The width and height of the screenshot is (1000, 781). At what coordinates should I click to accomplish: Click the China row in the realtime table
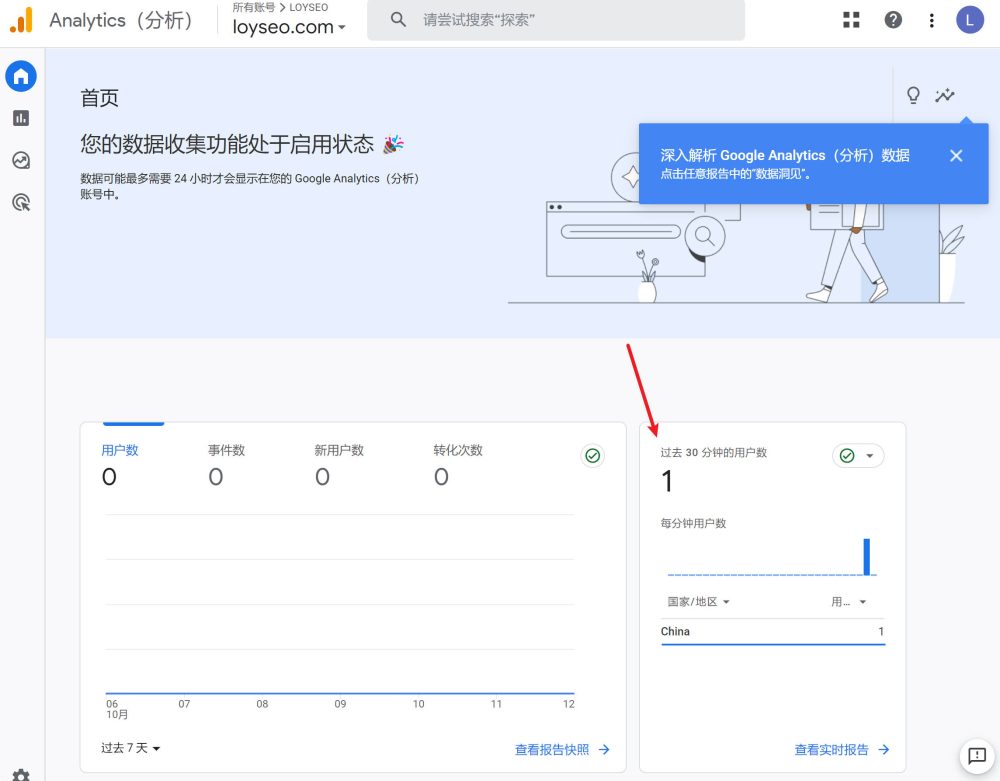[x=773, y=631]
